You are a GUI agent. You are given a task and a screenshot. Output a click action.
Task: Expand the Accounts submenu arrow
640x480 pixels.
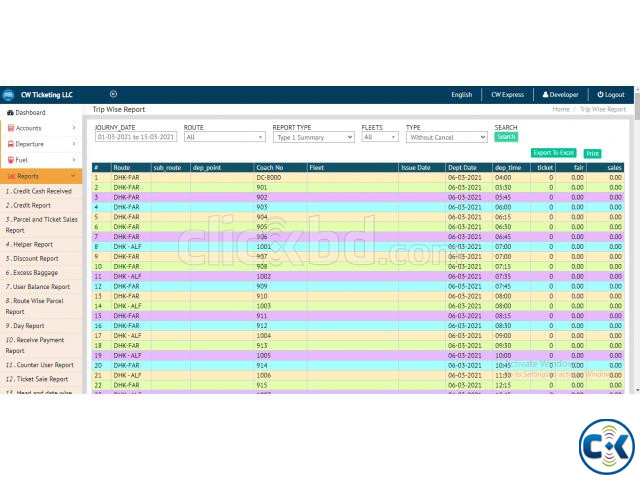(x=74, y=128)
